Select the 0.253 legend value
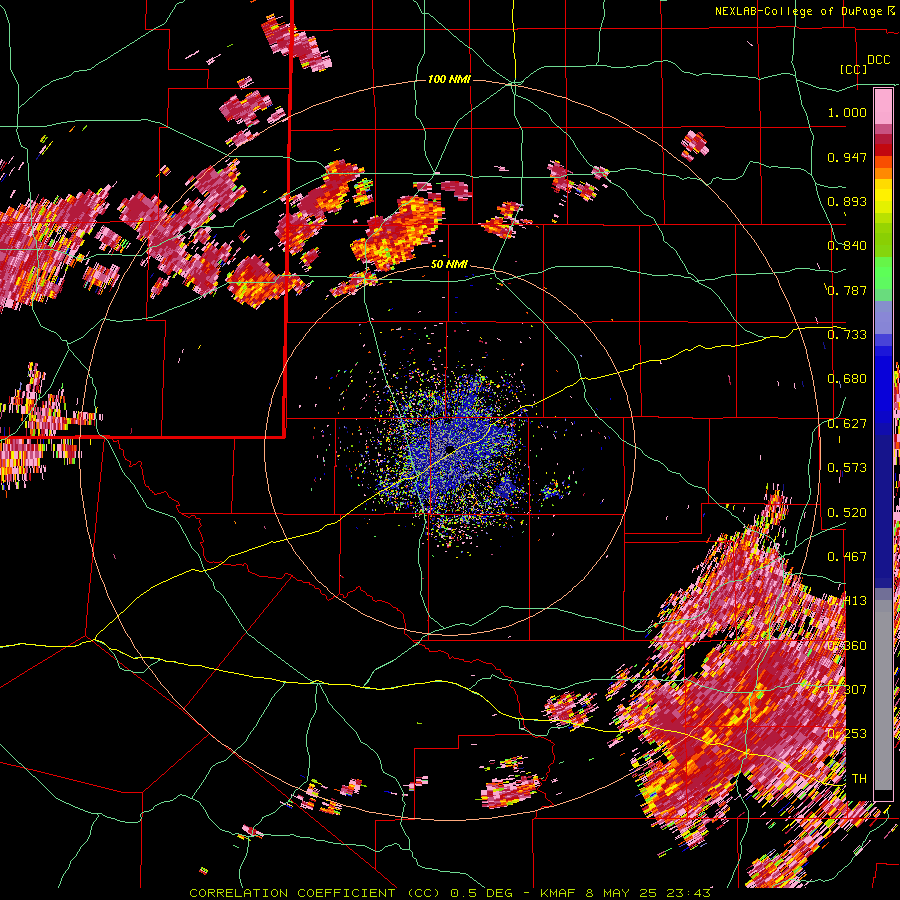 pyautogui.click(x=847, y=734)
